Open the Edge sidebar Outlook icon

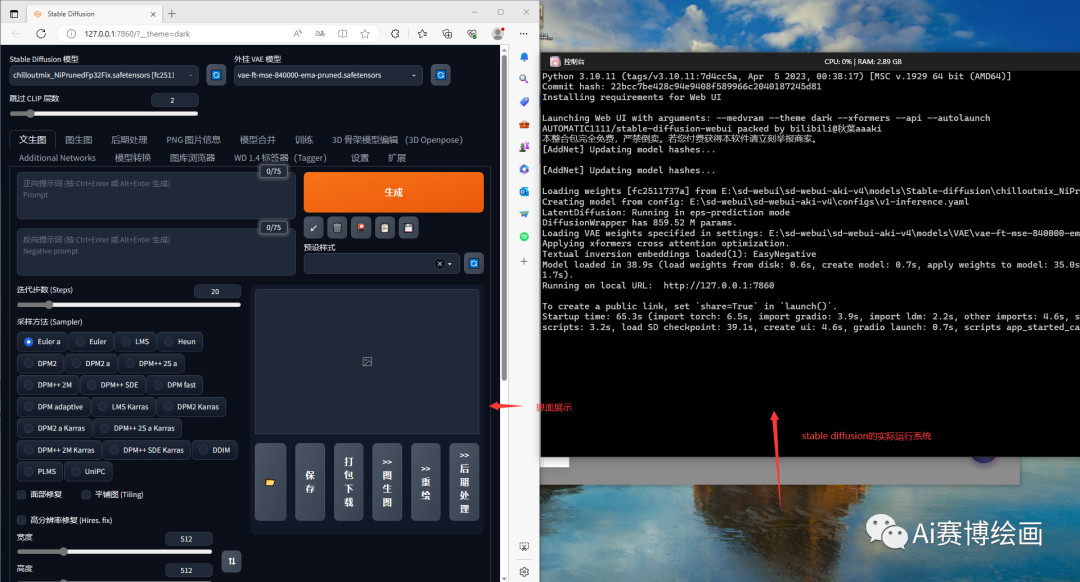524,191
